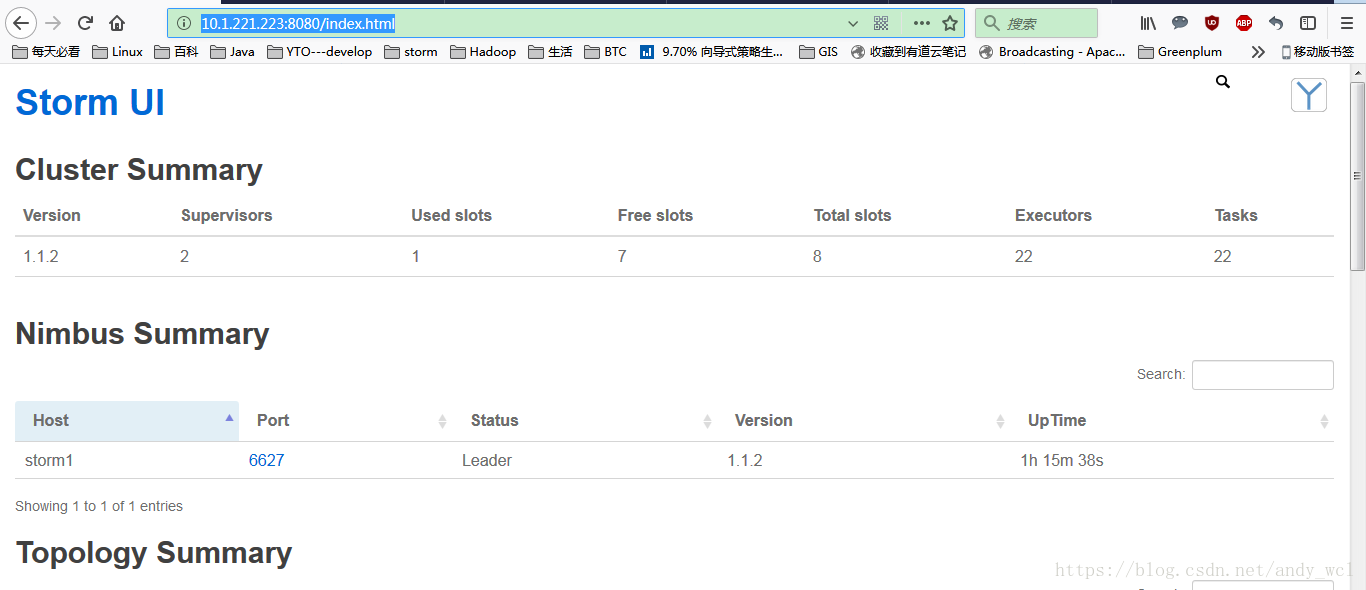The image size is (1366, 590).
Task: Open the Linux bookmarks folder
Action: (118, 52)
